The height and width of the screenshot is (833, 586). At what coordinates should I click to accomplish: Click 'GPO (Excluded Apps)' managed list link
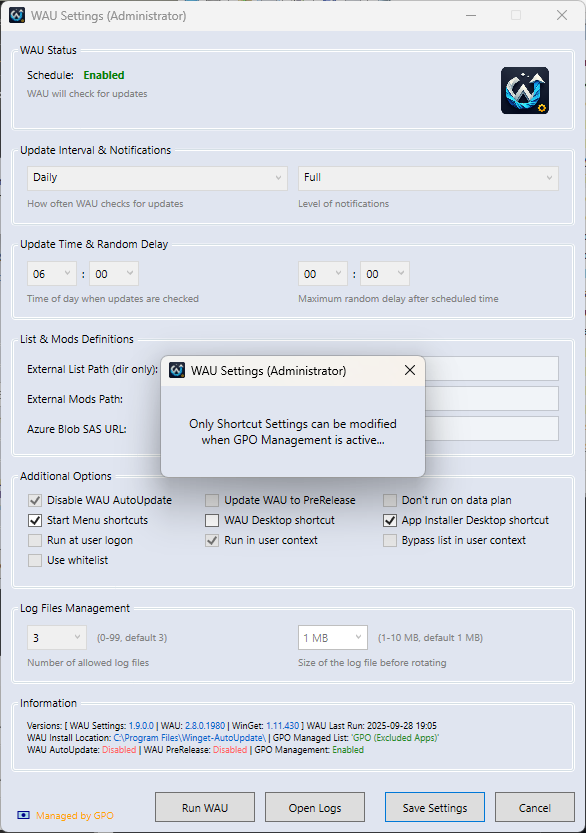395,738
